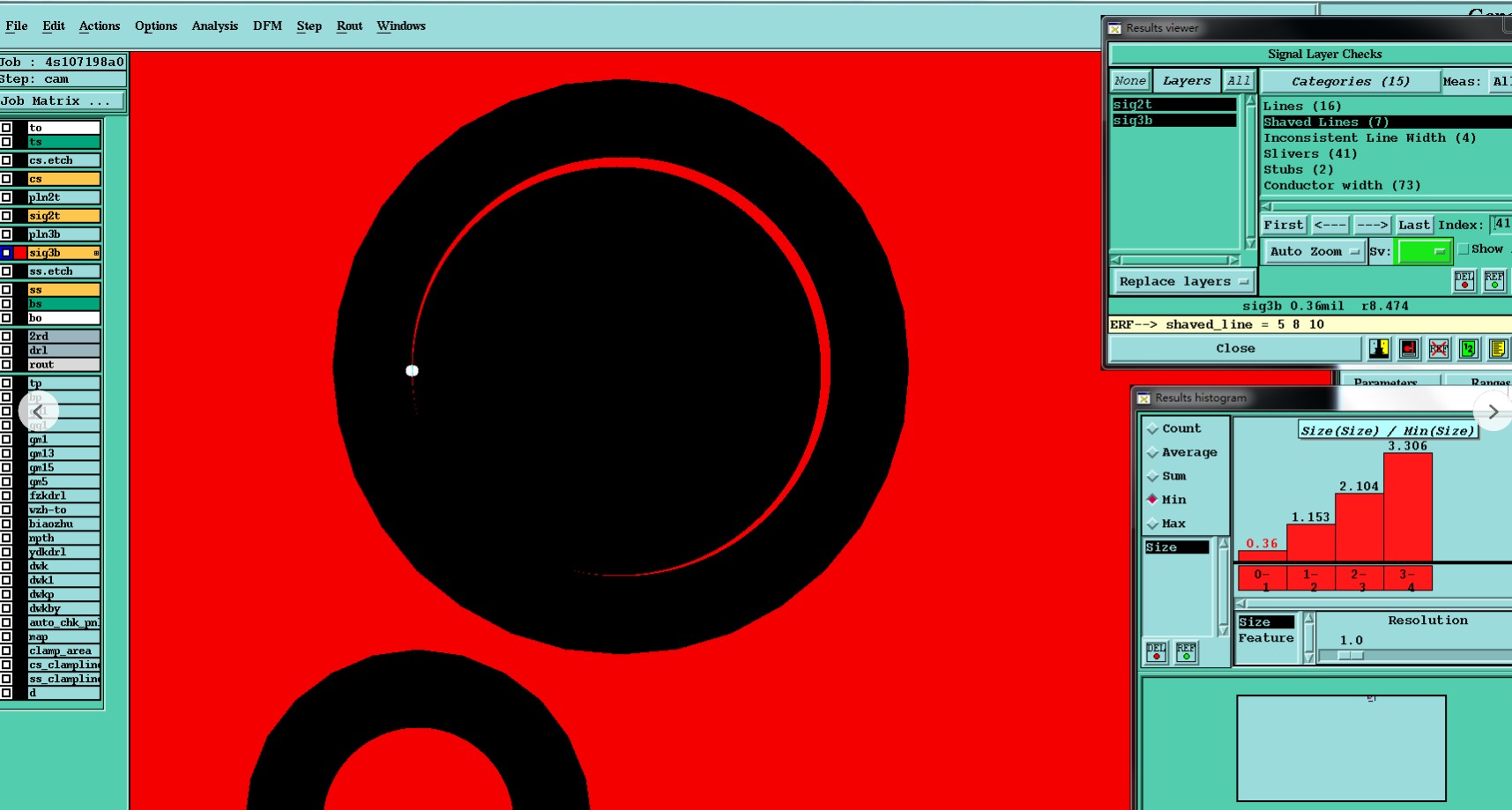Click the 0-1 histogram range bucket
Screen dimensions: 1512x810
coord(1262,579)
